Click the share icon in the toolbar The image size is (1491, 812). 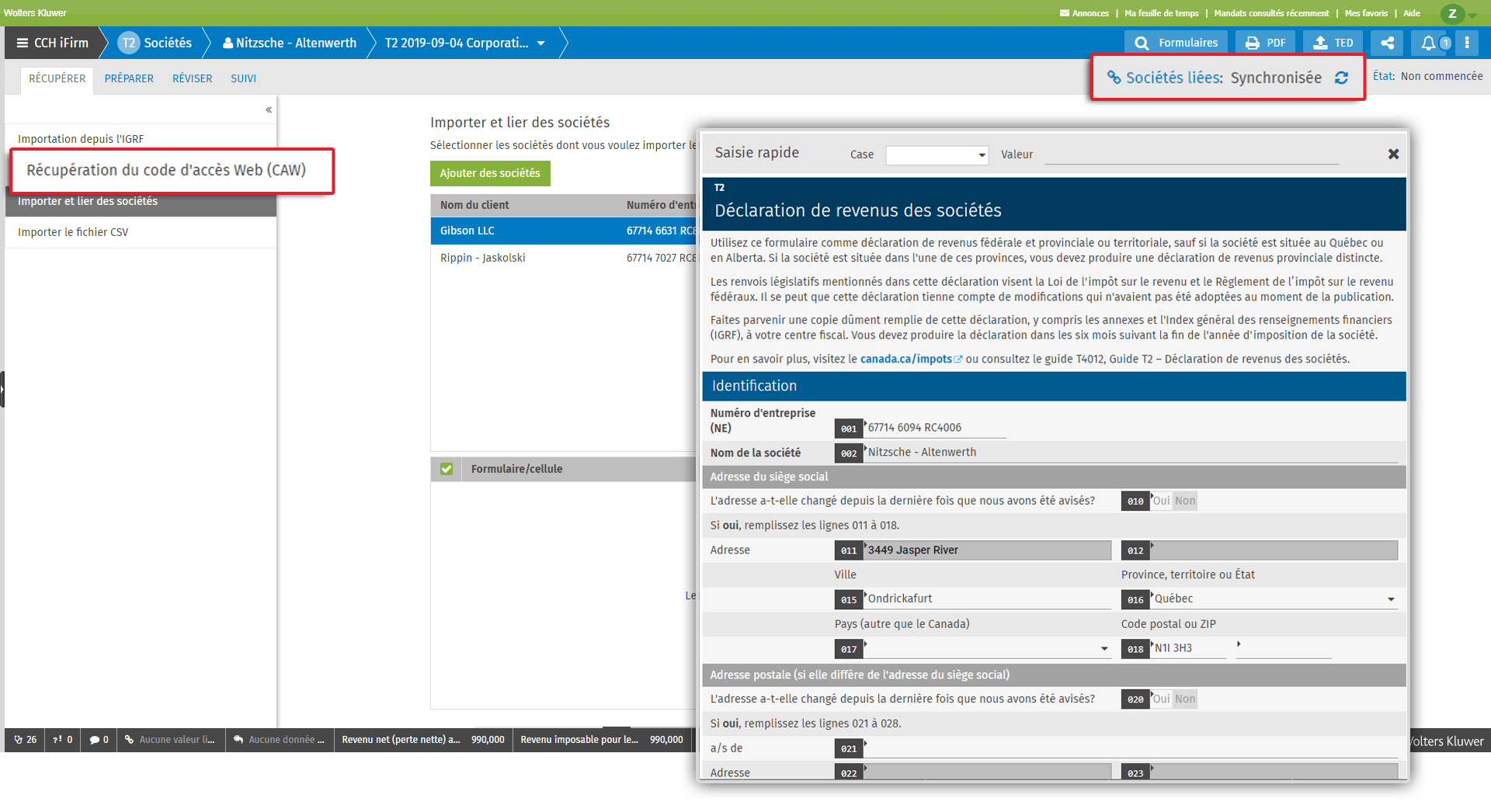tap(1387, 43)
